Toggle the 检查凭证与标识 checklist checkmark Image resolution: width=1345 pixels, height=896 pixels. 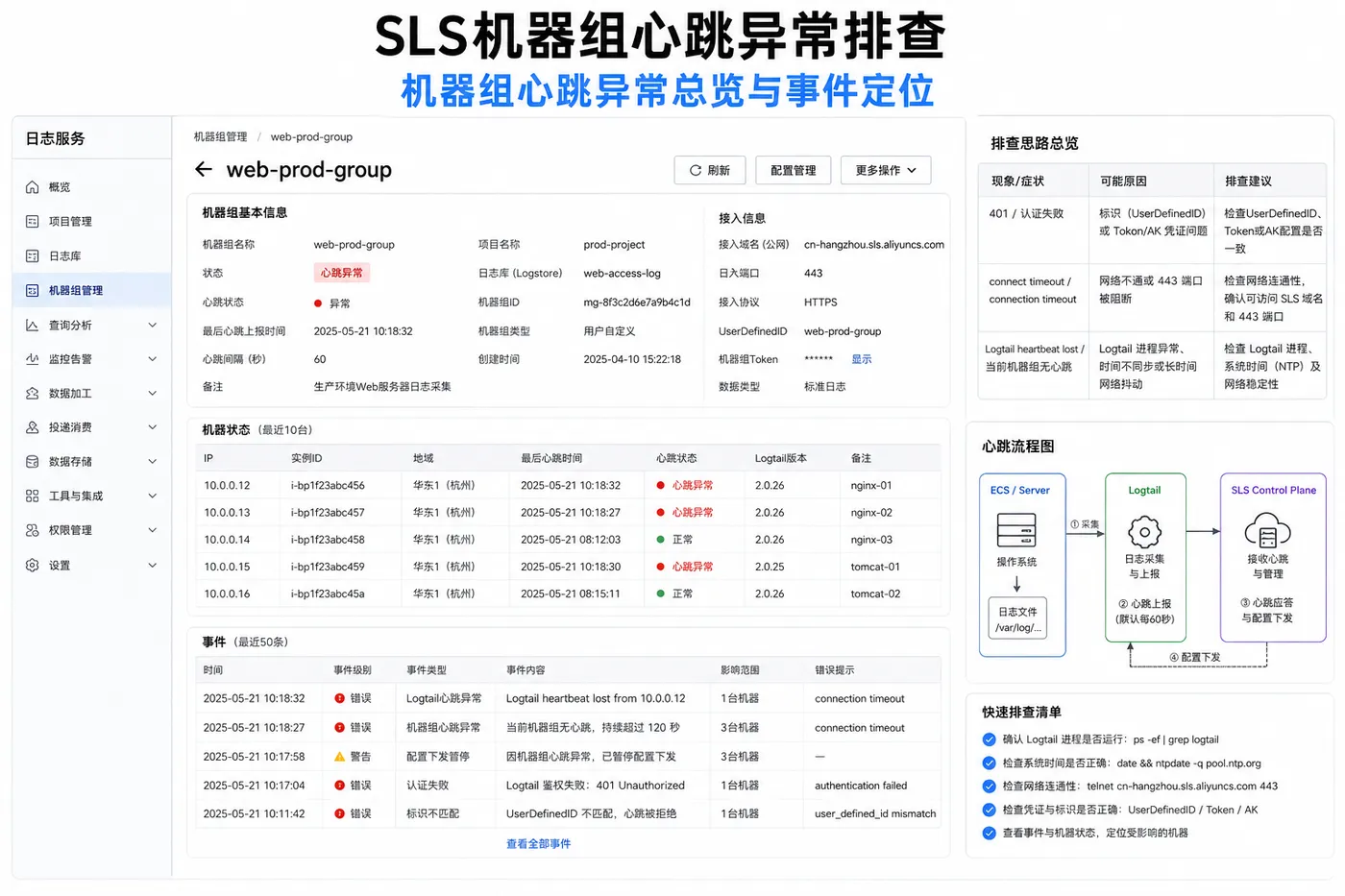(x=989, y=810)
